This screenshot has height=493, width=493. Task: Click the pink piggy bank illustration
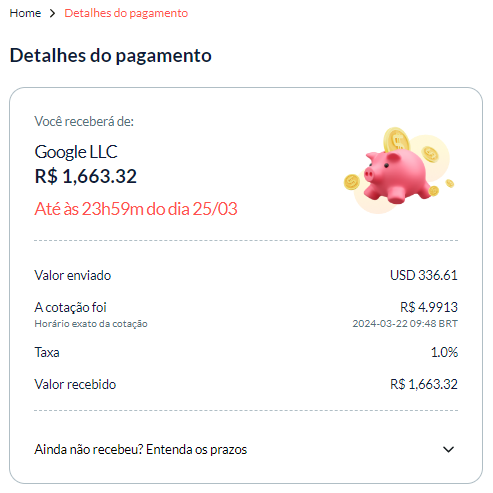click(x=397, y=176)
